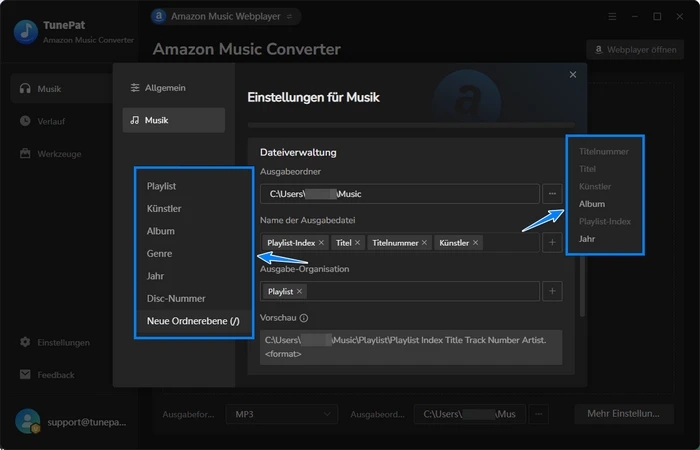The width and height of the screenshot is (700, 450).
Task: Select the Musik settings tab
Action: pyautogui.click(x=174, y=120)
